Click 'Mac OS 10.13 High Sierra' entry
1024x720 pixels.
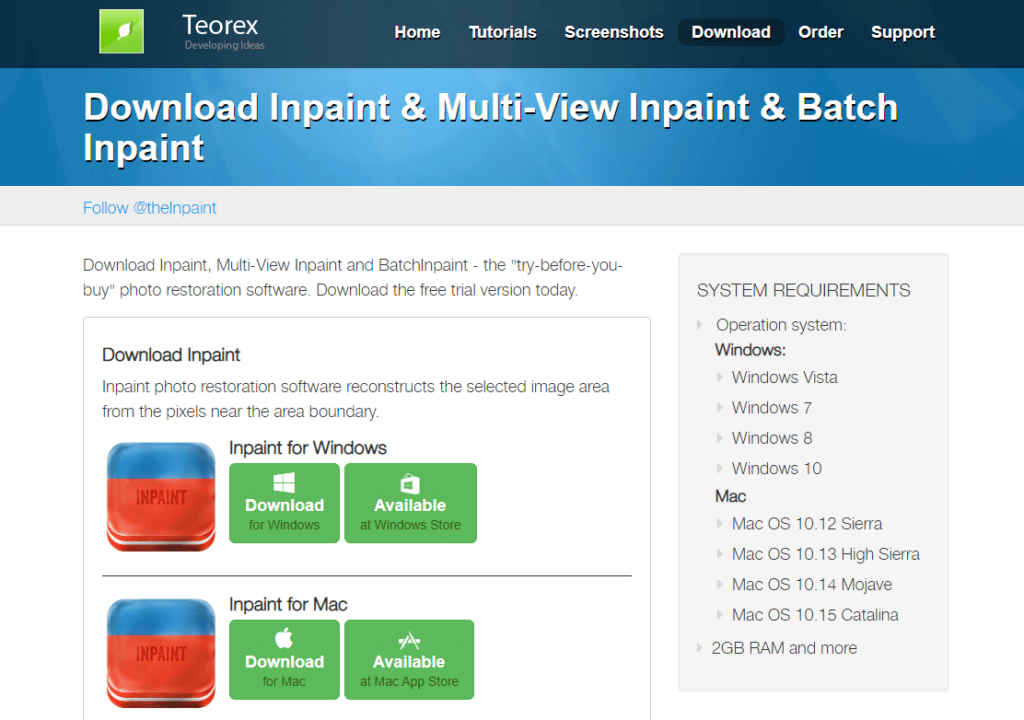(x=825, y=554)
